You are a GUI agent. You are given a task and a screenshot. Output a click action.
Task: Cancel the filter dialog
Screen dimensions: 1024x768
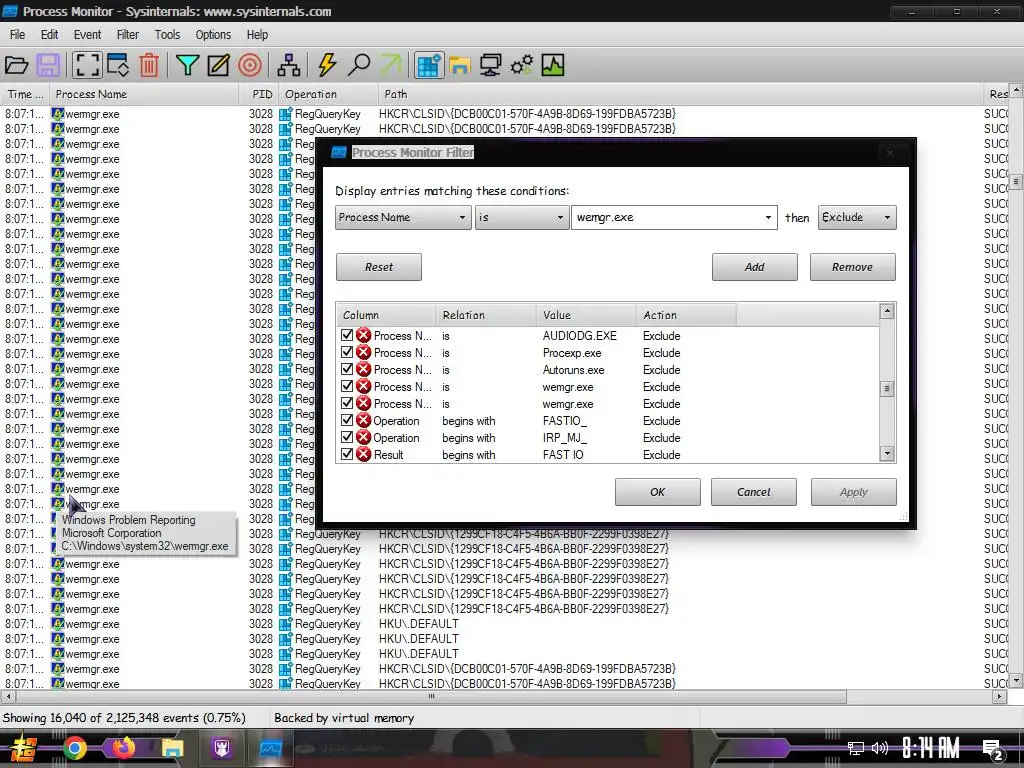[754, 492]
